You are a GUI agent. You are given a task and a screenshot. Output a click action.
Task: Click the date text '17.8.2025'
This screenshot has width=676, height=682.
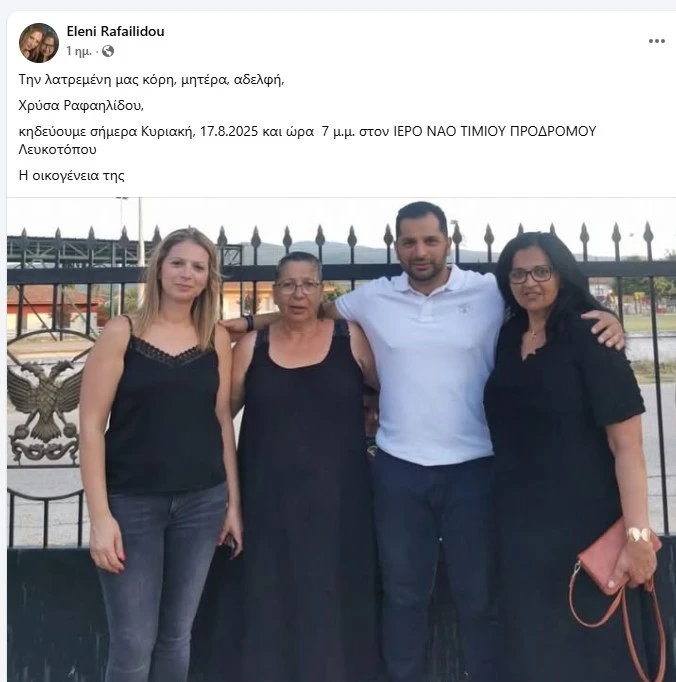pyautogui.click(x=229, y=131)
